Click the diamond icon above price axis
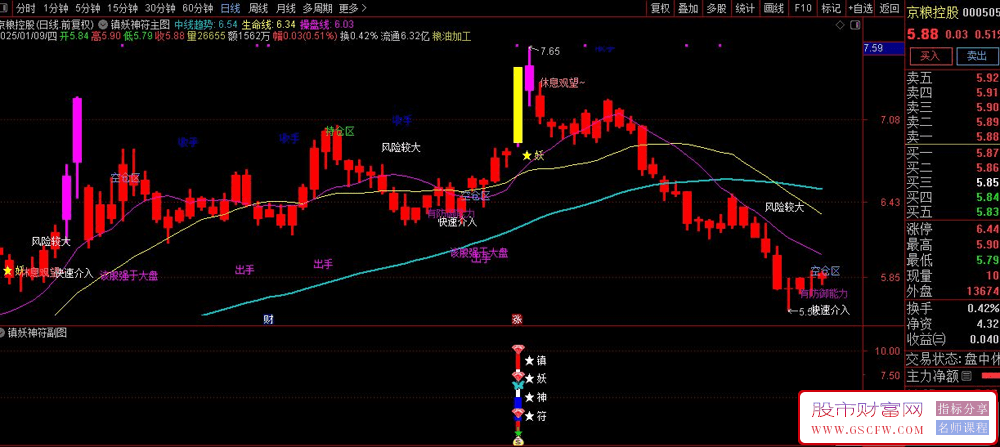 pos(840,25)
